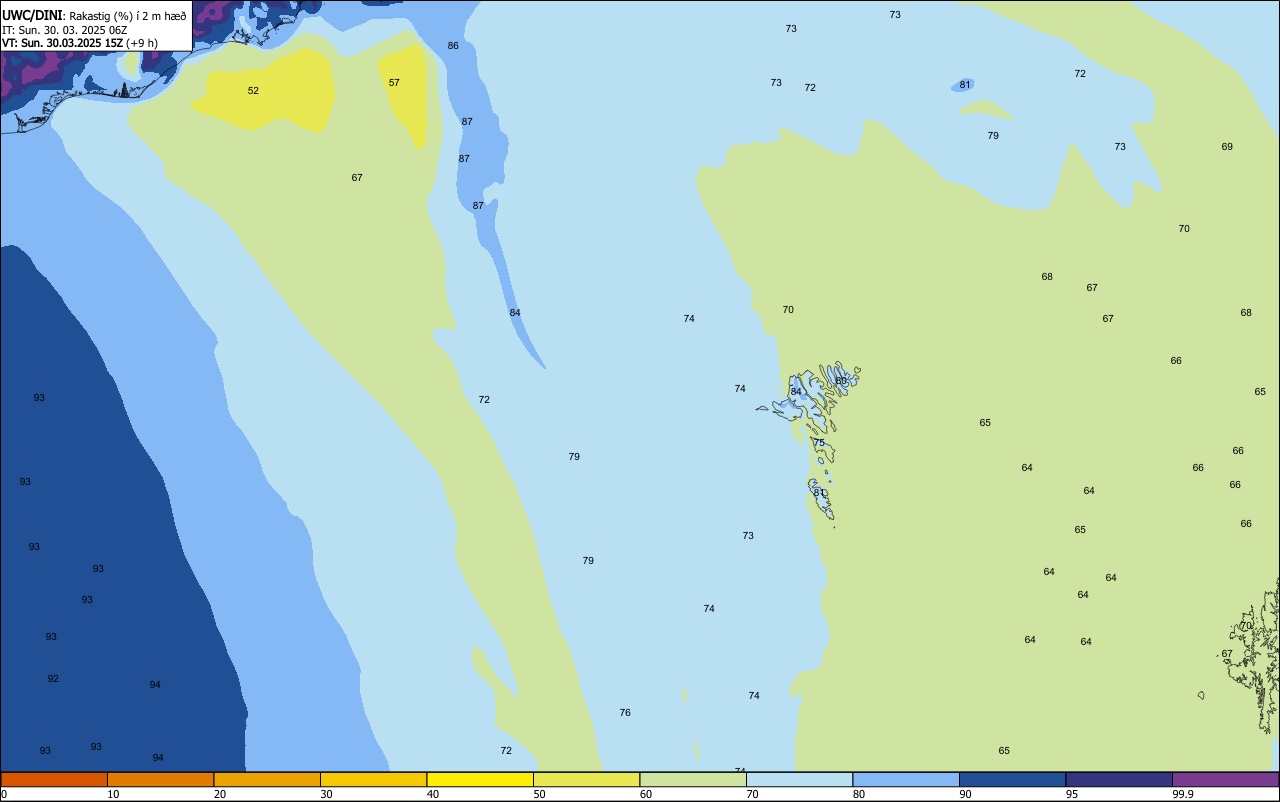This screenshot has width=1280, height=802.
Task: Click the humidity value 52 in yellow area
Action: click(x=253, y=91)
